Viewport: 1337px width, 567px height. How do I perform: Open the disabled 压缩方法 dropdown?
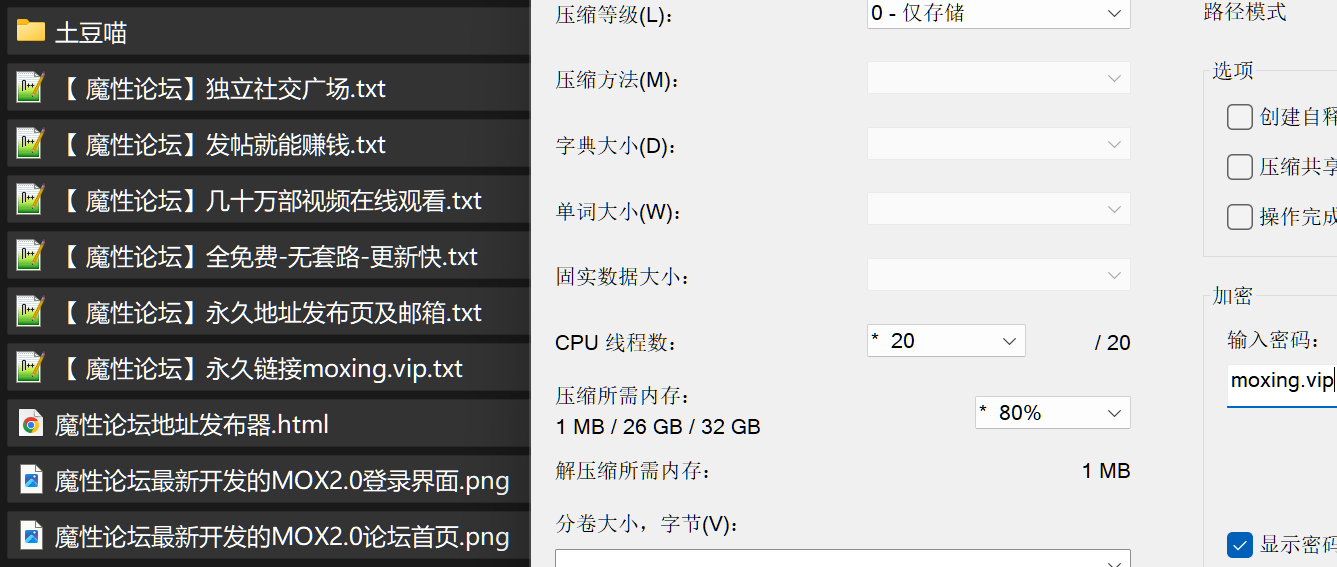coord(998,78)
